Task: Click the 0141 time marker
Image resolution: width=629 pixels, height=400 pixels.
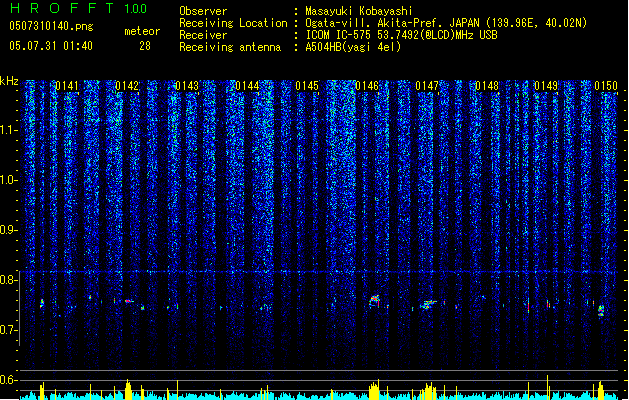Action: [x=67, y=86]
